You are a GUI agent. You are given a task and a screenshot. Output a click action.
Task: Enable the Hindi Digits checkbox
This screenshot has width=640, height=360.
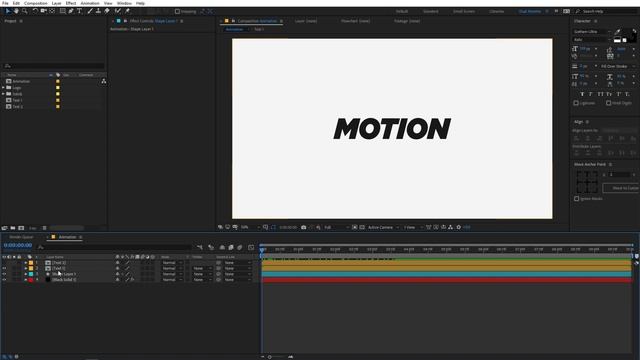(x=609, y=103)
